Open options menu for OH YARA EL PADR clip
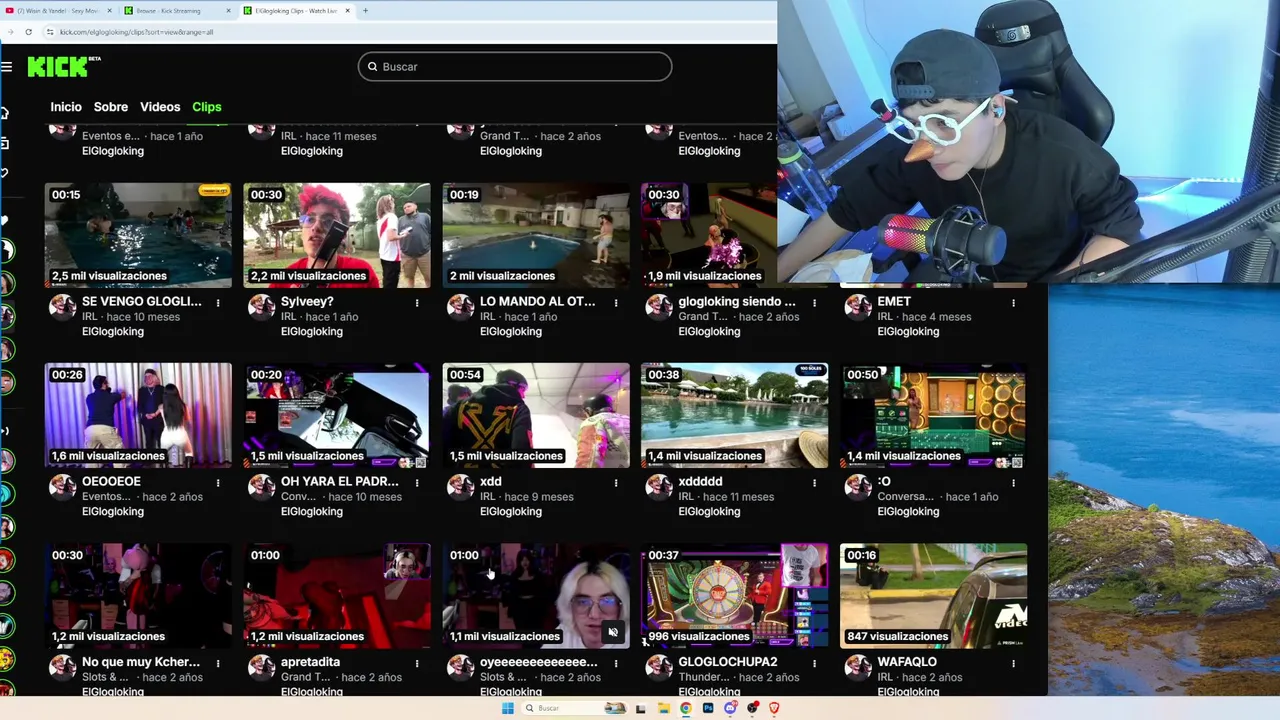This screenshot has height=720, width=1280. tap(417, 482)
